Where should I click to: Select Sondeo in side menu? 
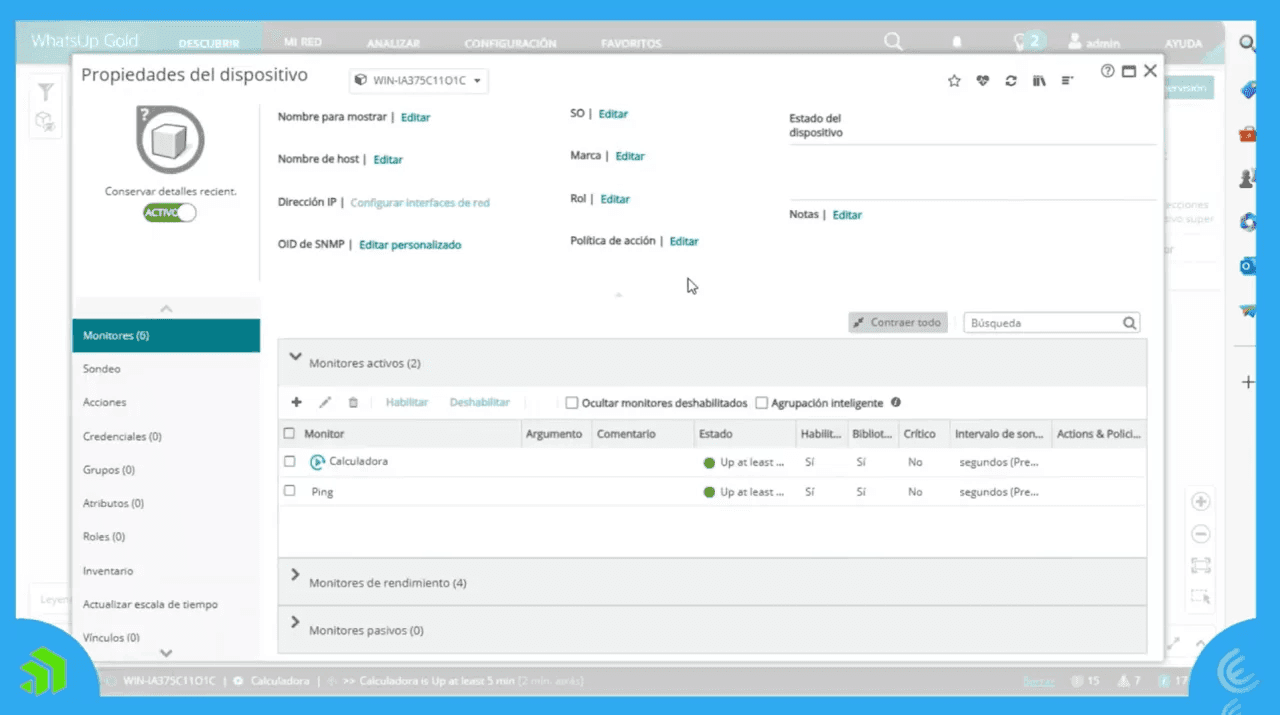166,369
